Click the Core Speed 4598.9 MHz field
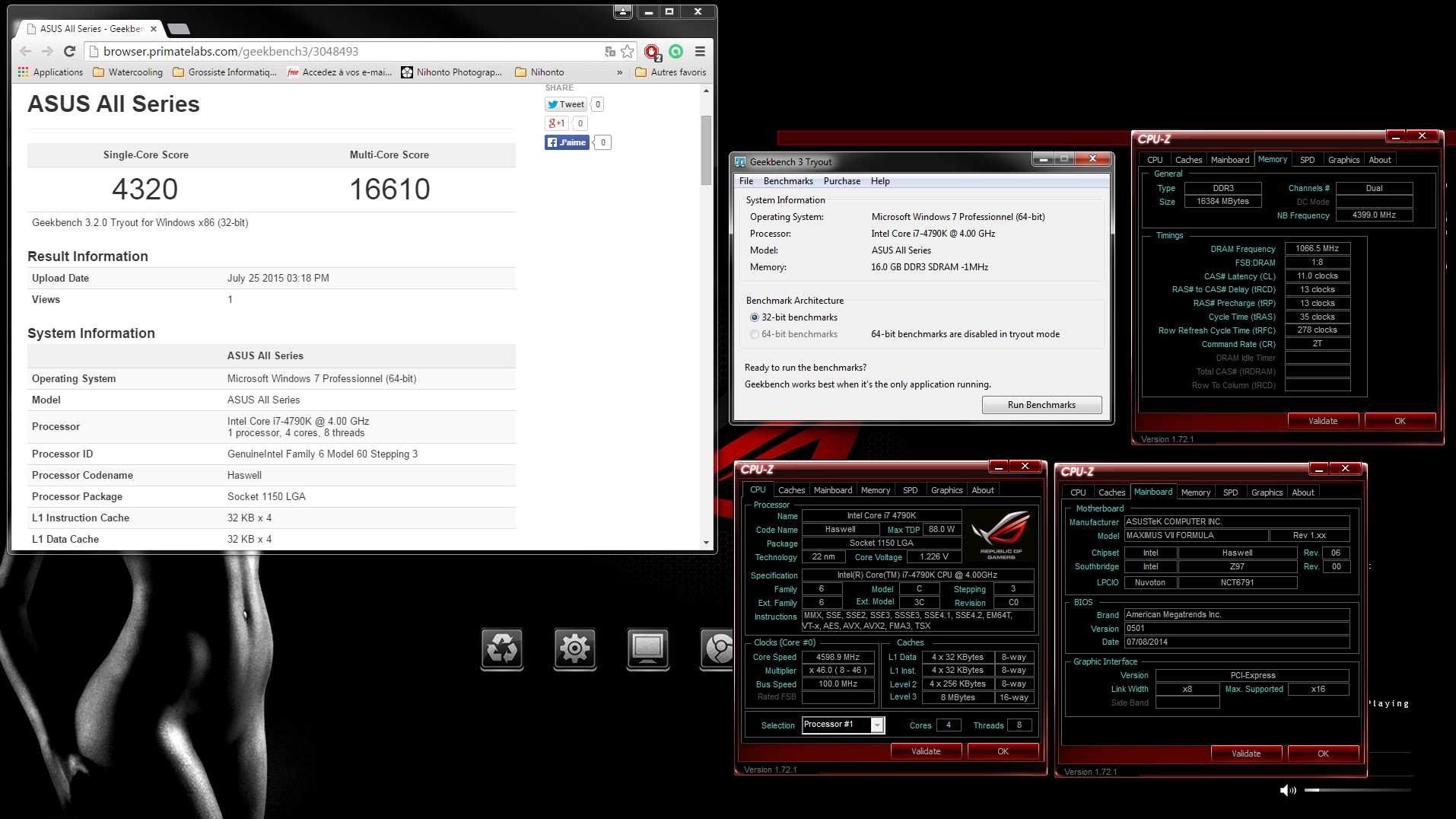The height and width of the screenshot is (819, 1456). [x=838, y=657]
